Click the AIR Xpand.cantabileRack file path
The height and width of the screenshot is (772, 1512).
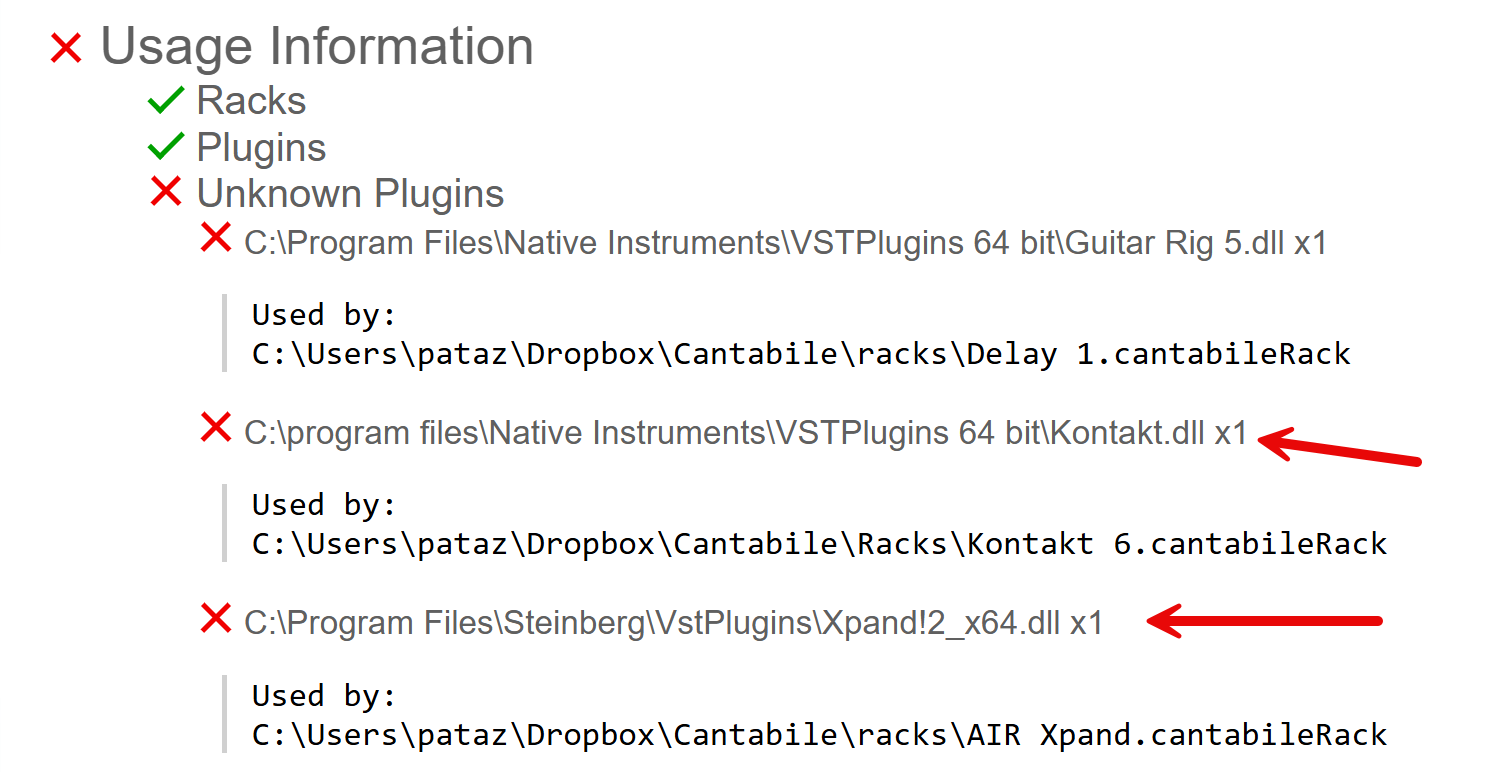coord(819,735)
